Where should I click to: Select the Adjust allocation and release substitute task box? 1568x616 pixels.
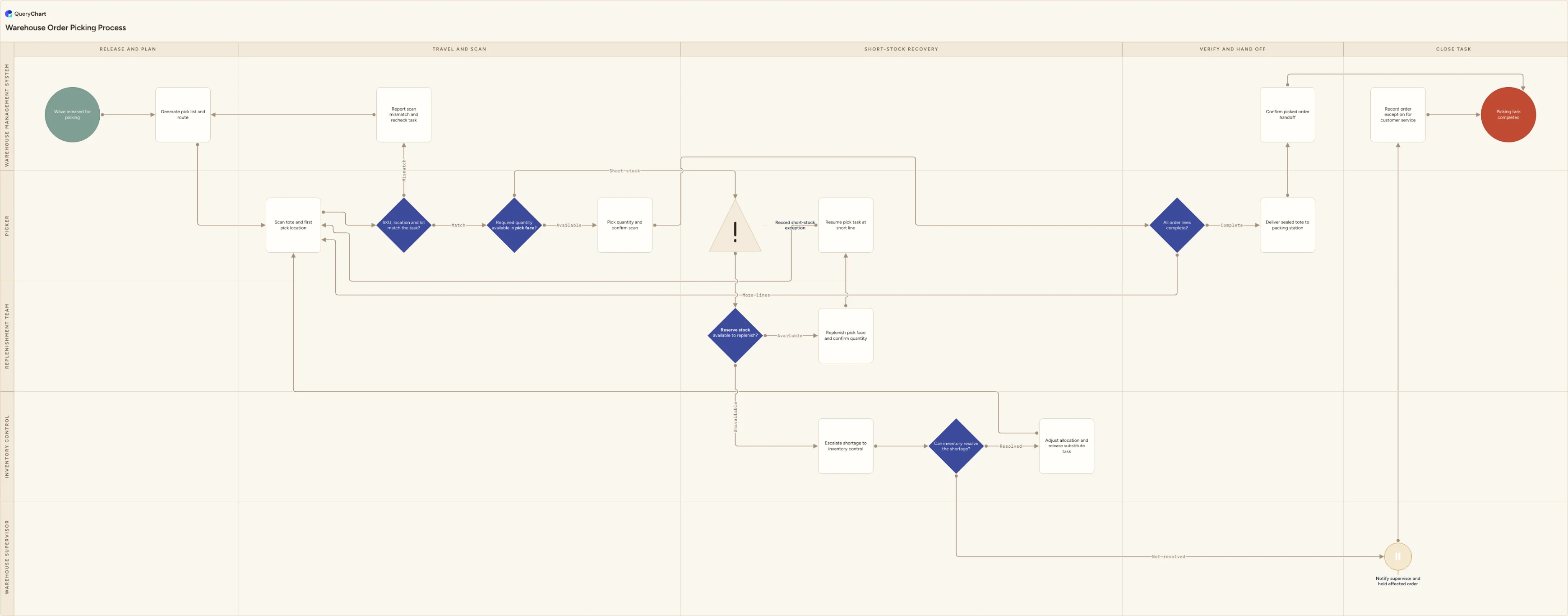[1066, 446]
